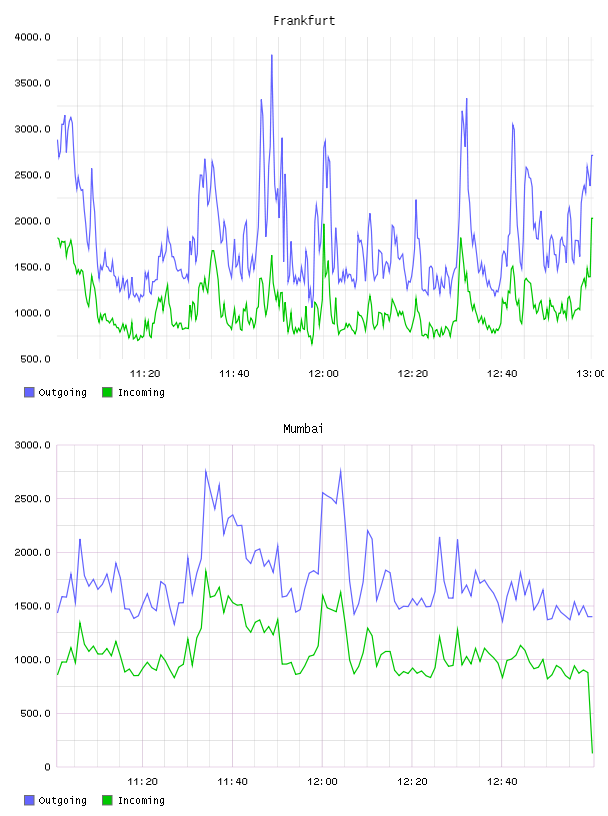Click the 11:40 x-axis label in Frankfurt chart

(x=234, y=374)
